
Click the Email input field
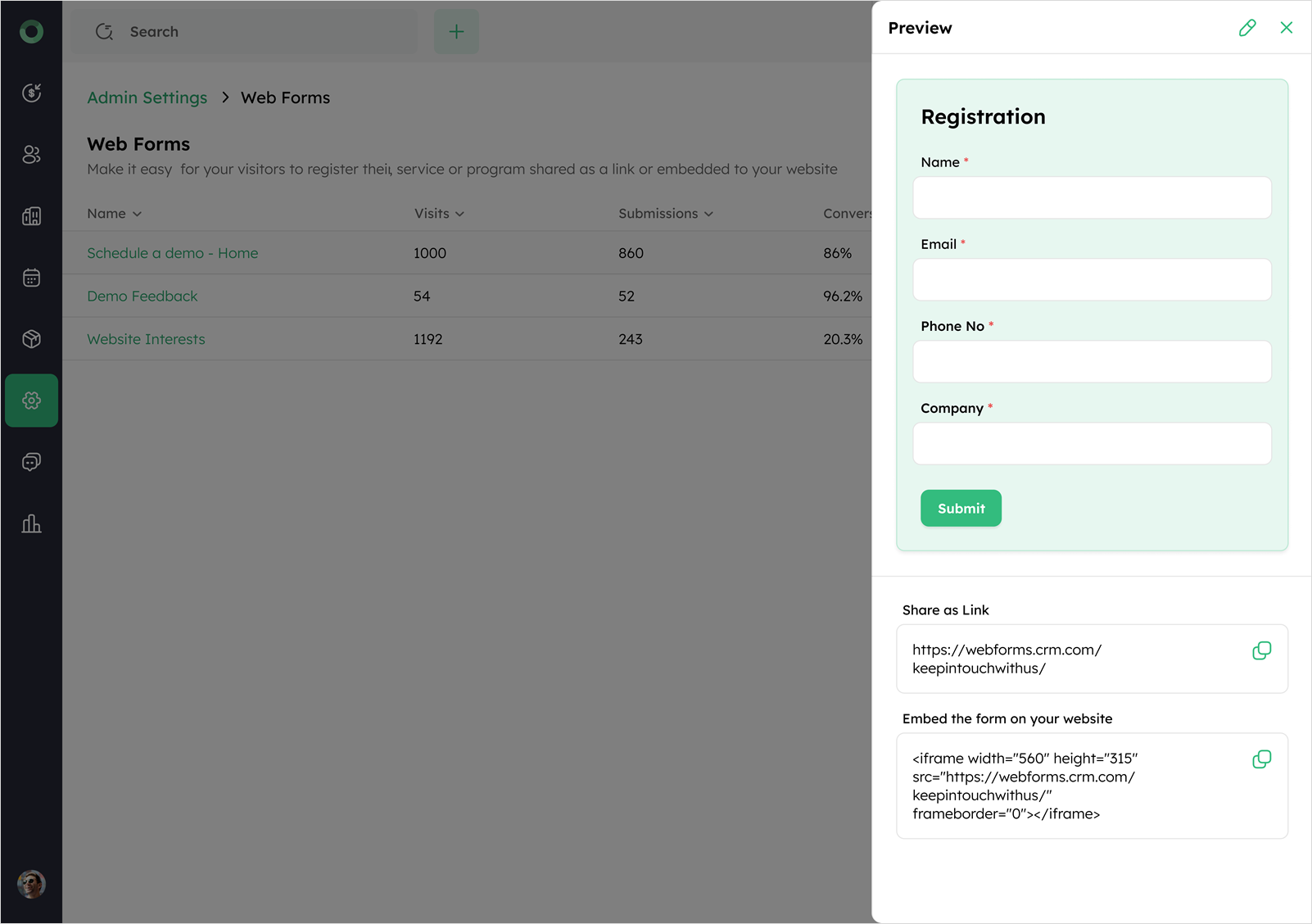(1092, 279)
